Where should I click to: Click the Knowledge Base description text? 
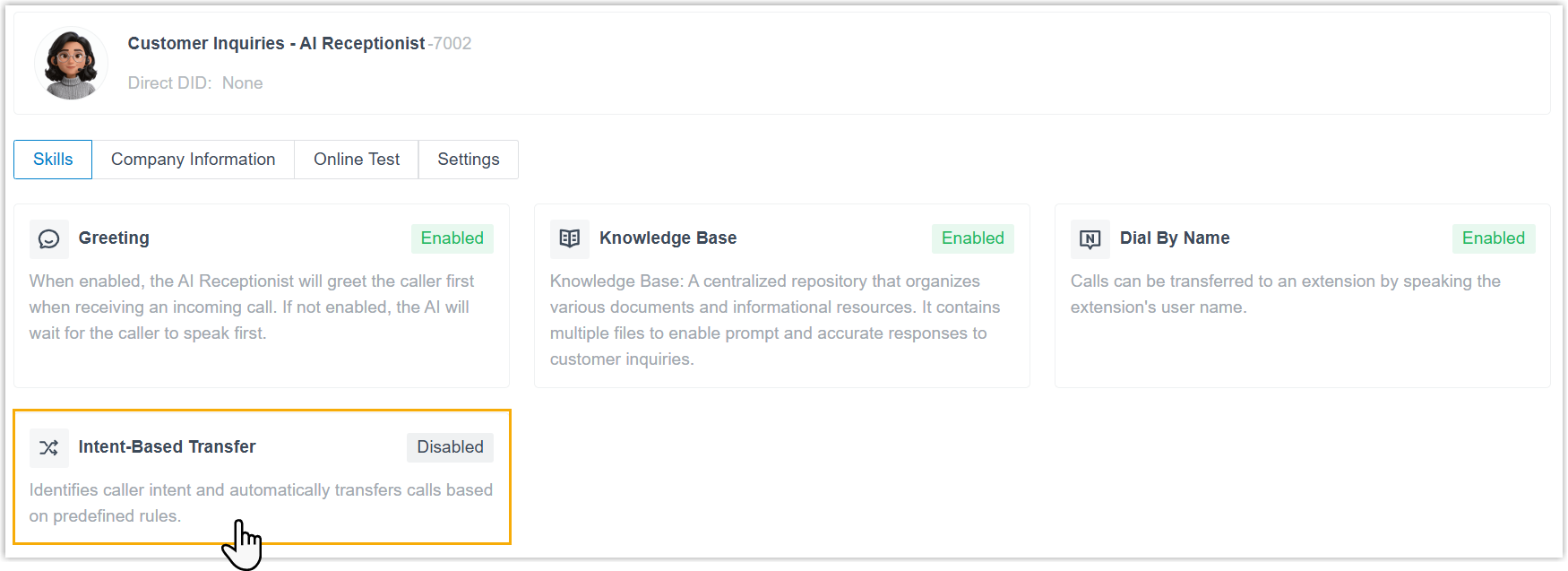(x=774, y=320)
